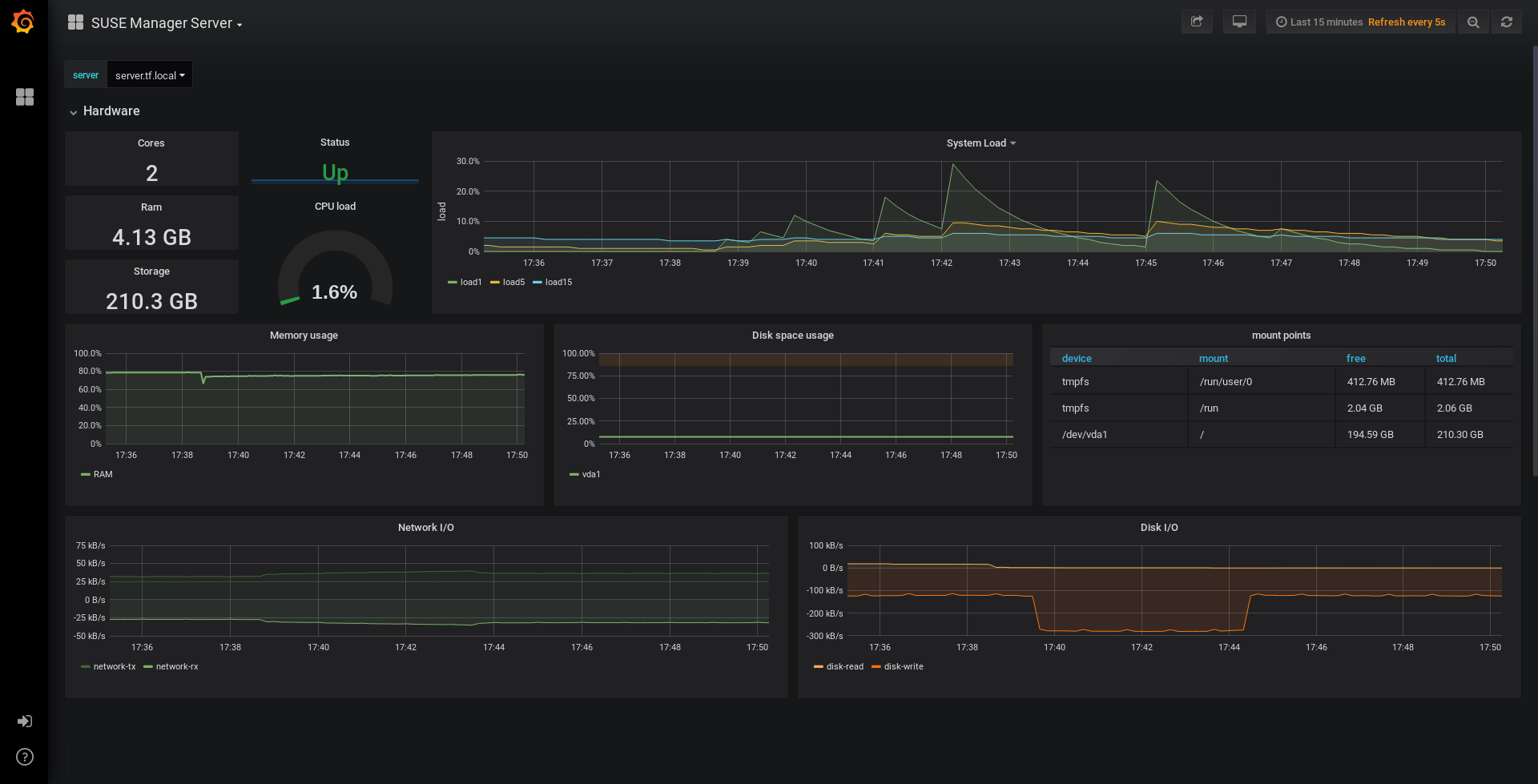Click the dashboard panels icon beside the title

[75, 22]
